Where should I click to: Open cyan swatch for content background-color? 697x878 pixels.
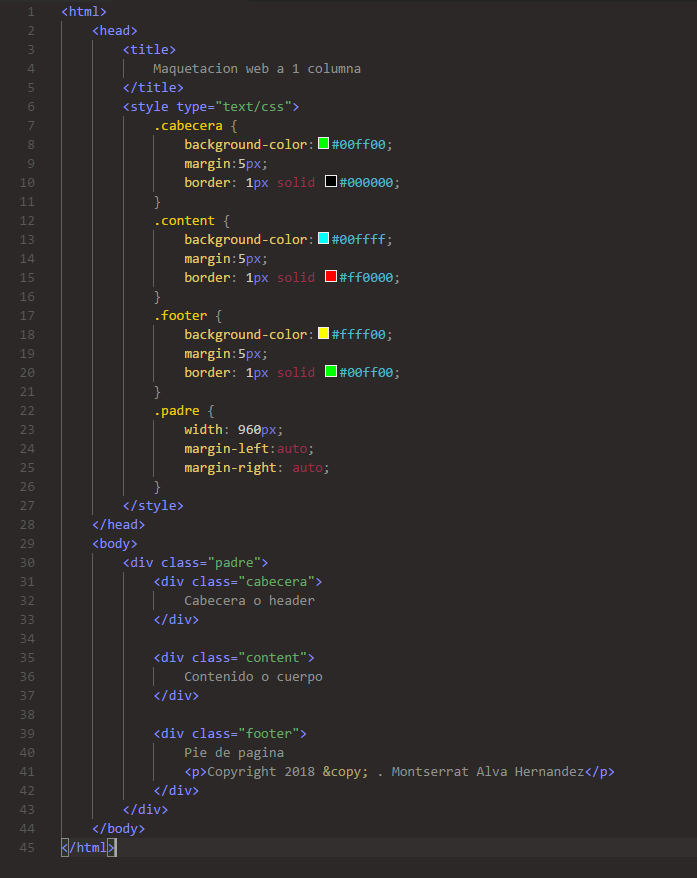(324, 239)
